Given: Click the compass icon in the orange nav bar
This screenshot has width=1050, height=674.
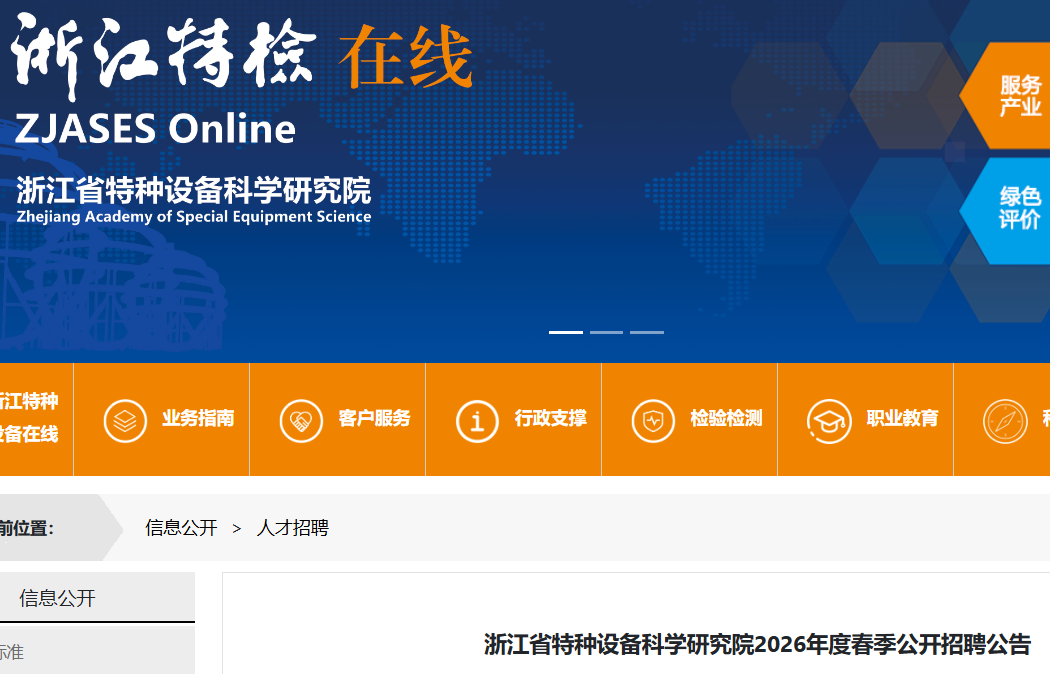Looking at the screenshot, I should 1005,421.
